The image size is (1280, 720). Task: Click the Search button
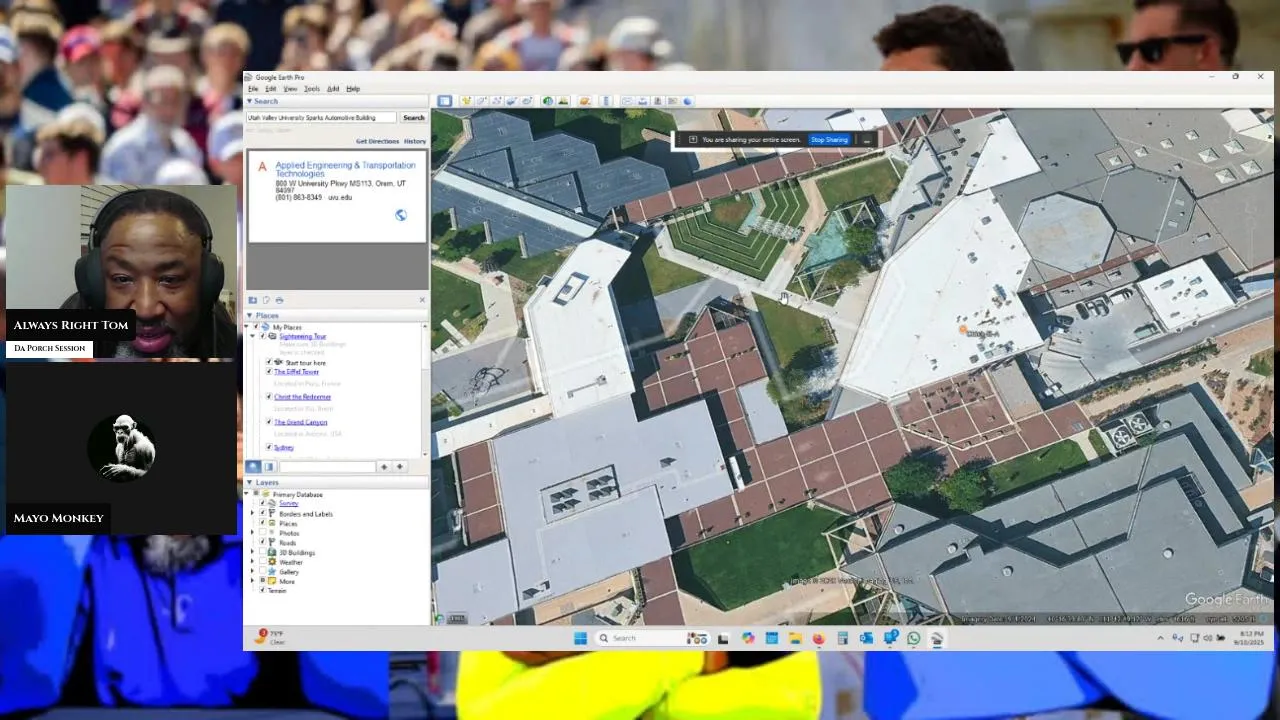click(413, 117)
